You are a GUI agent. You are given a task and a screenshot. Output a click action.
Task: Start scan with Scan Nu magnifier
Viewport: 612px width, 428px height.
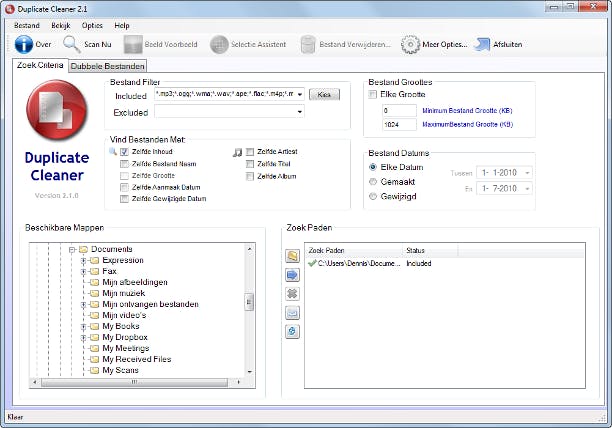pyautogui.click(x=72, y=44)
